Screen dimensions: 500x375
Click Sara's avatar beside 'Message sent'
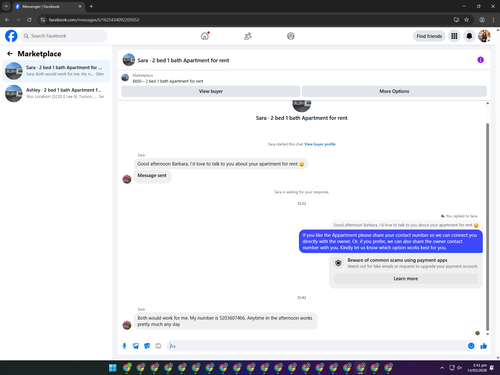click(127, 179)
